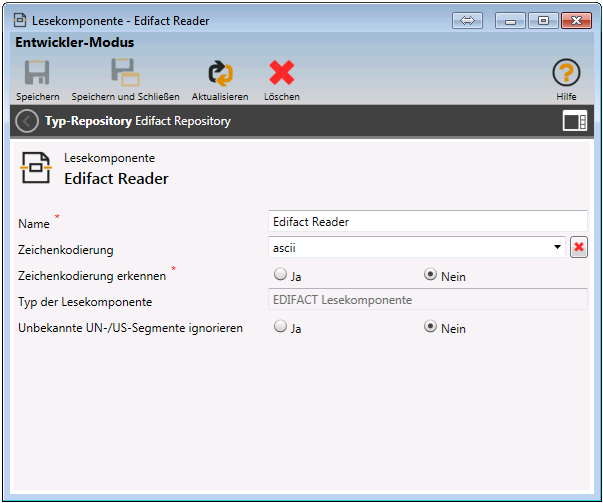The image size is (603, 503).
Task: Click the Typ-Repository breadcrumb text
Action: pos(88,121)
